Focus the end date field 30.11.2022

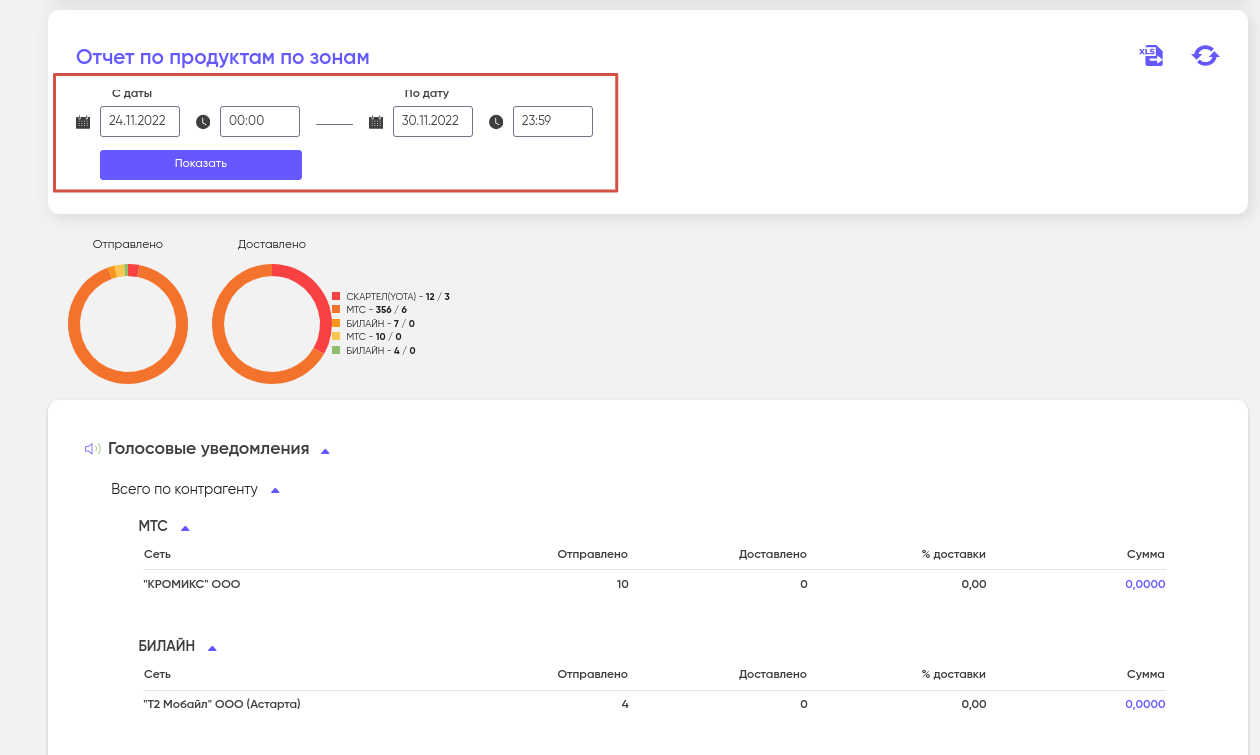(x=432, y=121)
